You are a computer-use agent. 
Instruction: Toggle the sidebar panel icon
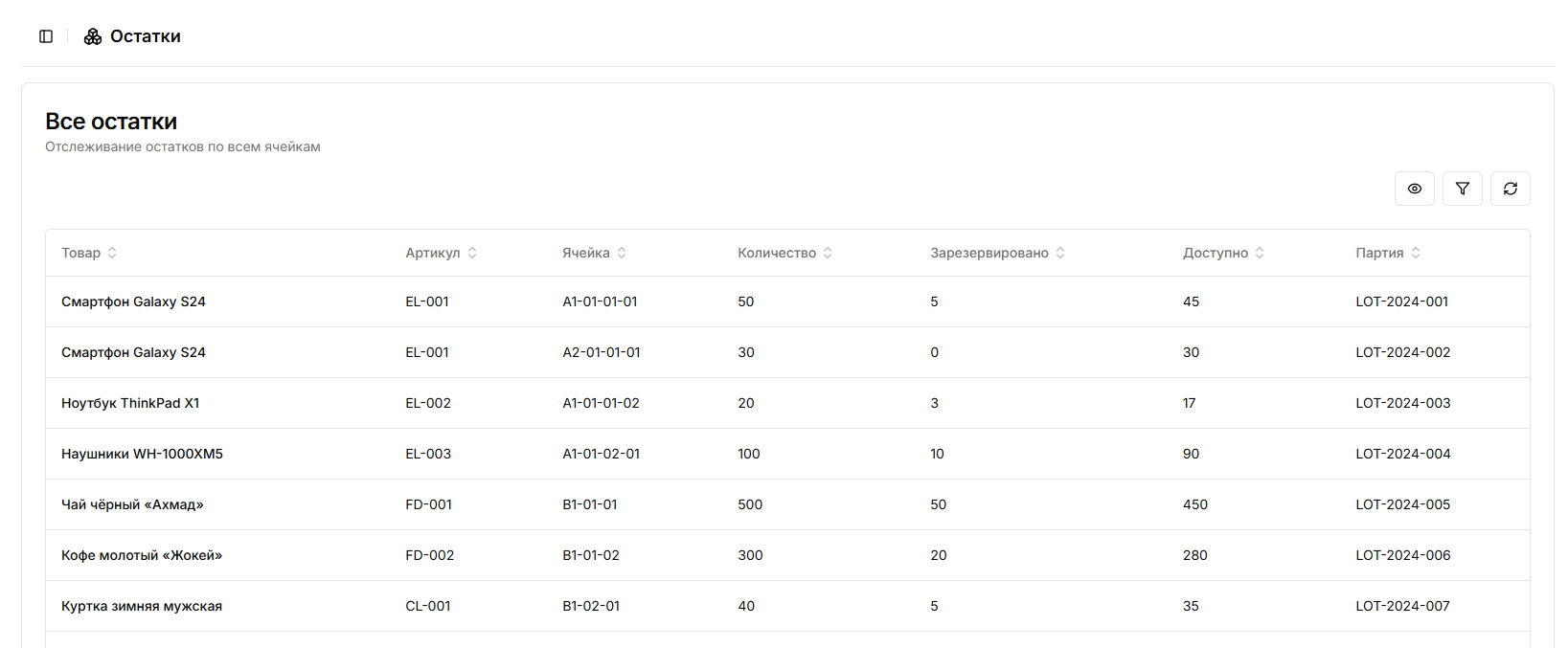click(46, 36)
